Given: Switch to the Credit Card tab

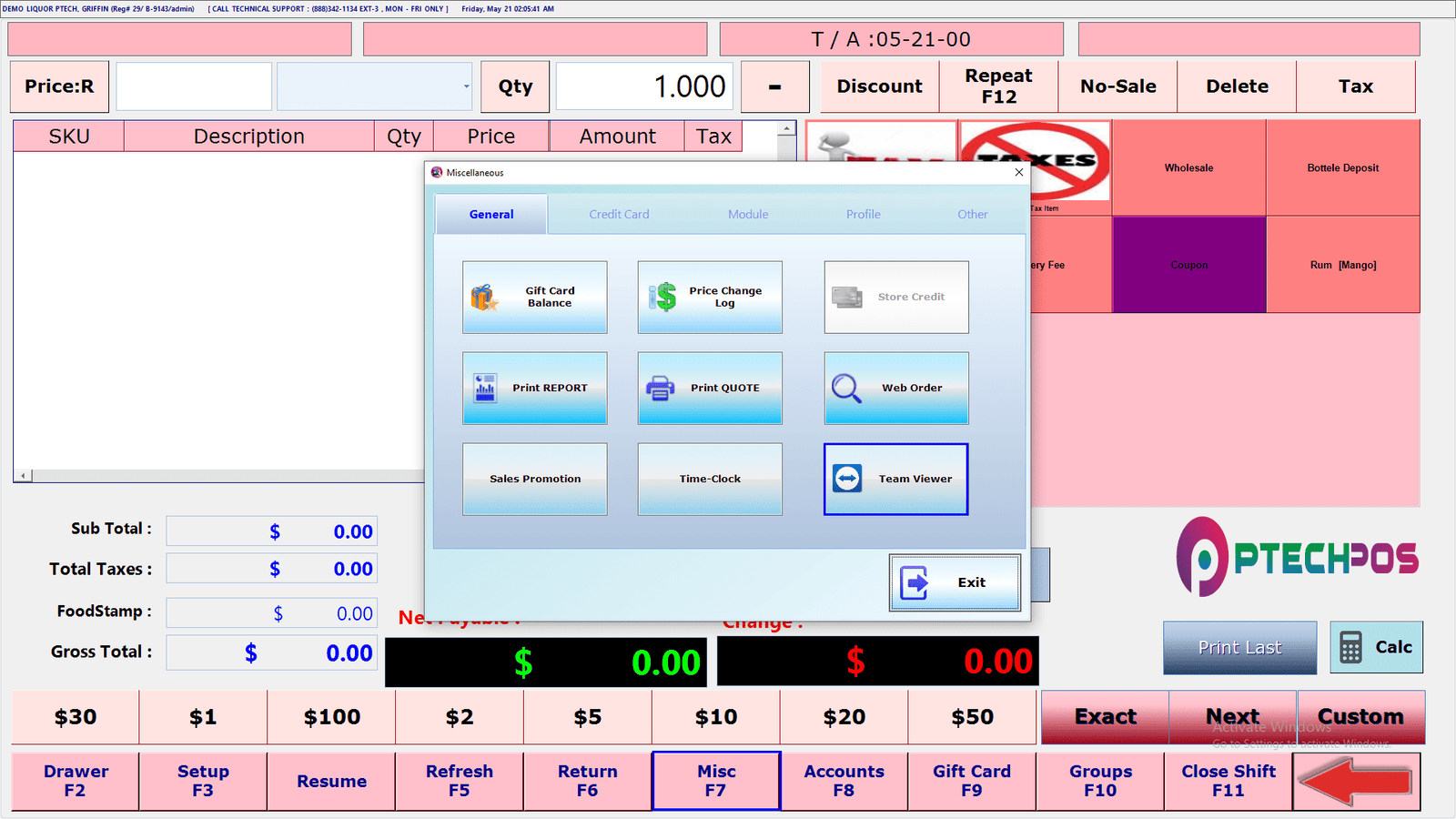Looking at the screenshot, I should (x=619, y=215).
